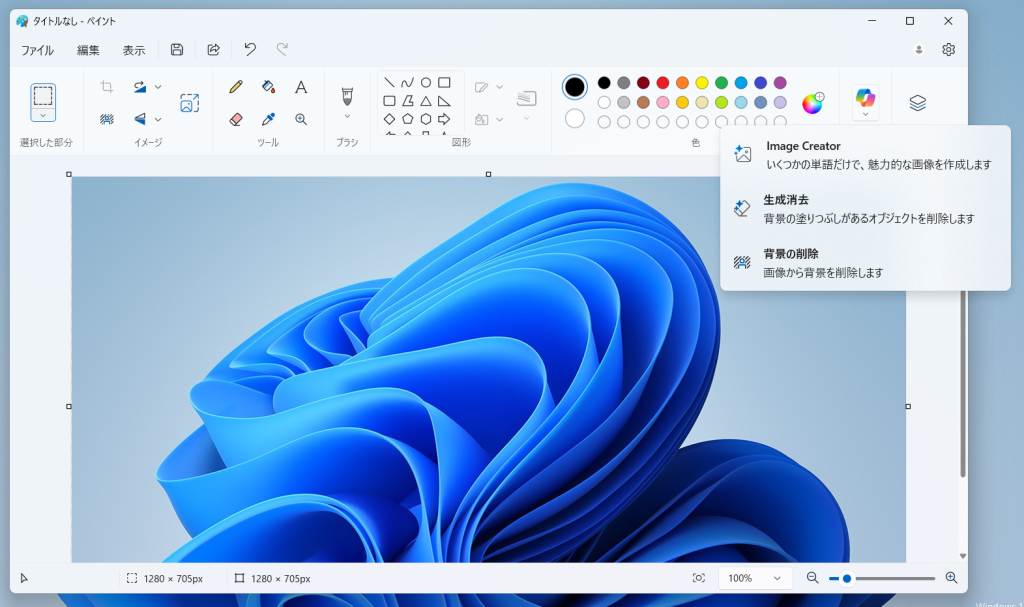Pick the purple palette swatch
1024x607 pixels.
point(780,83)
